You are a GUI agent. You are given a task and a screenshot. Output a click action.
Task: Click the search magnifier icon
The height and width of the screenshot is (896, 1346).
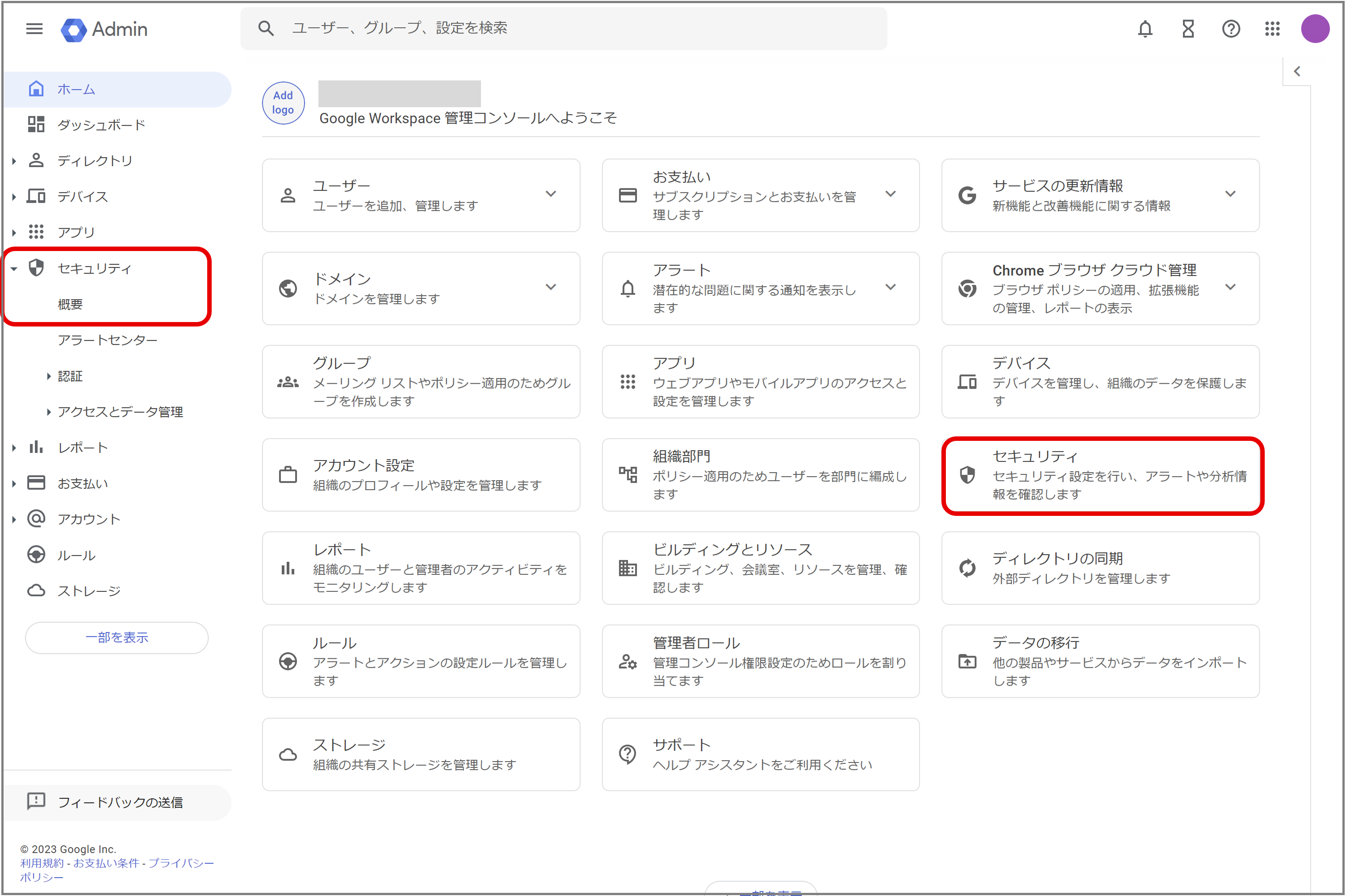(266, 28)
